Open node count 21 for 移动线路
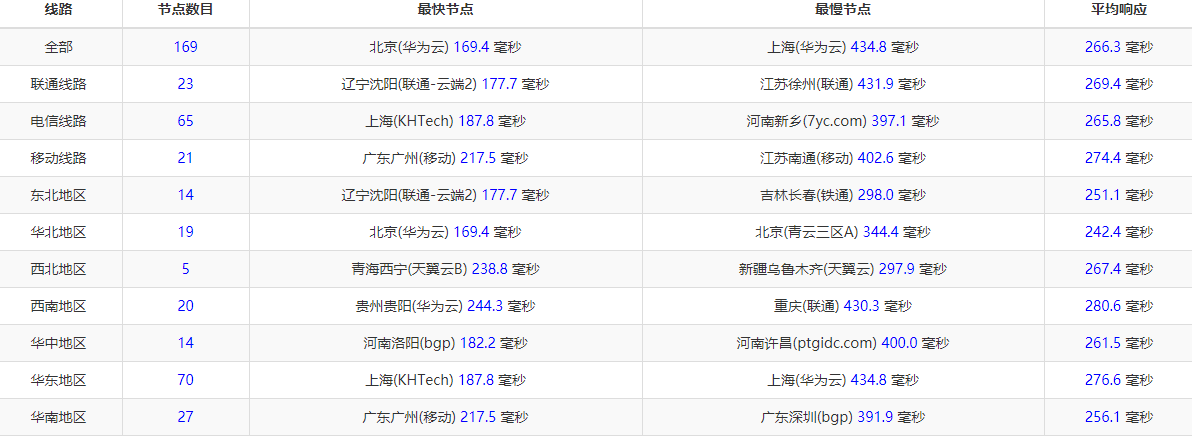The image size is (1192, 440). point(185,159)
